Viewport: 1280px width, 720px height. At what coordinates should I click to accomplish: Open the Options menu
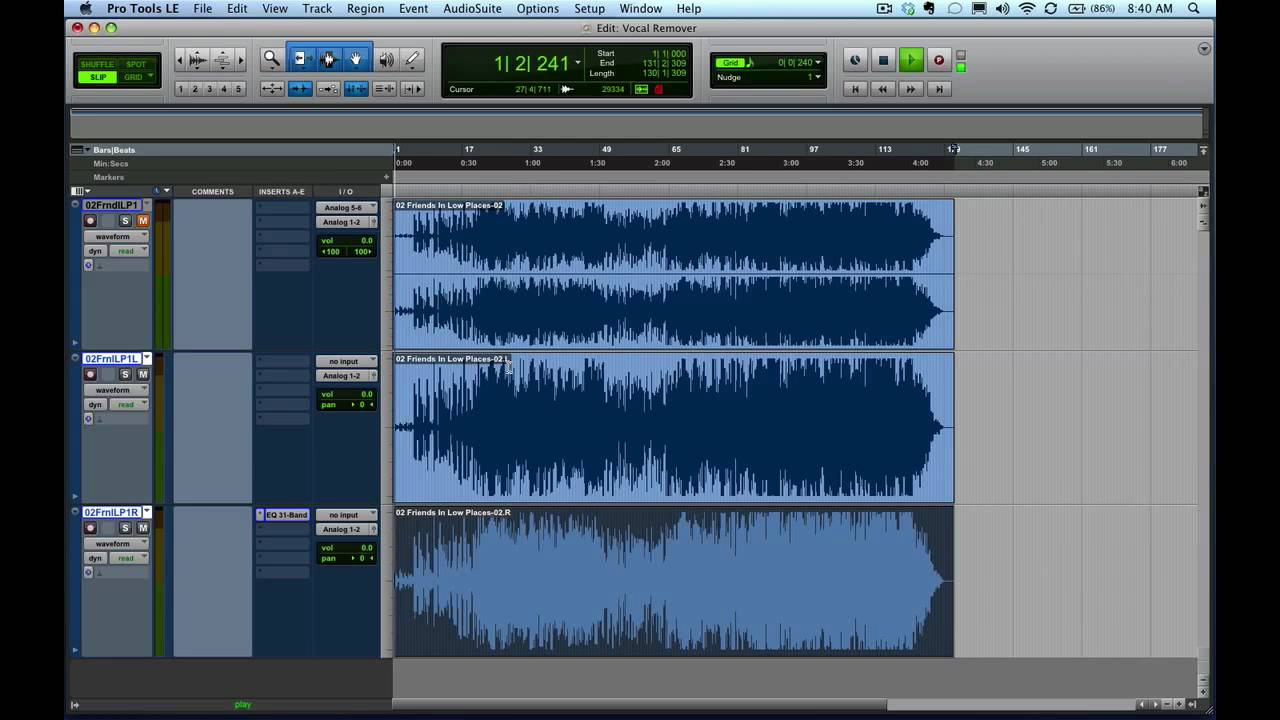pyautogui.click(x=538, y=9)
